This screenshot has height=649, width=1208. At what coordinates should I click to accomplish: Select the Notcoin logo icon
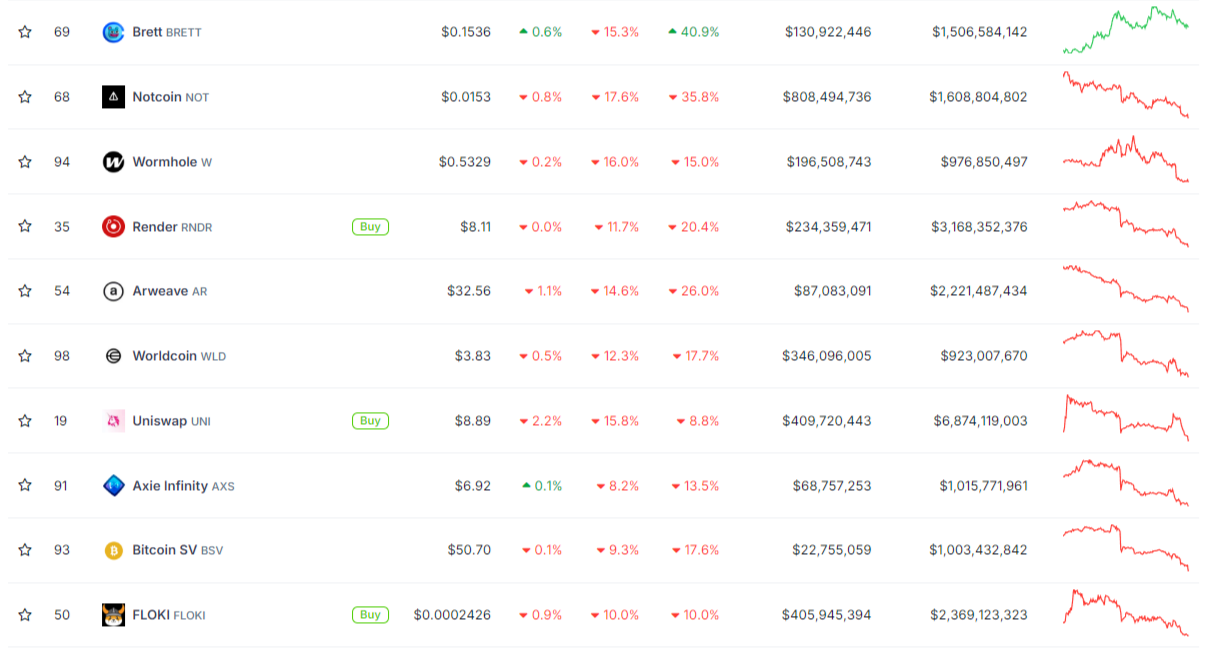tap(113, 96)
